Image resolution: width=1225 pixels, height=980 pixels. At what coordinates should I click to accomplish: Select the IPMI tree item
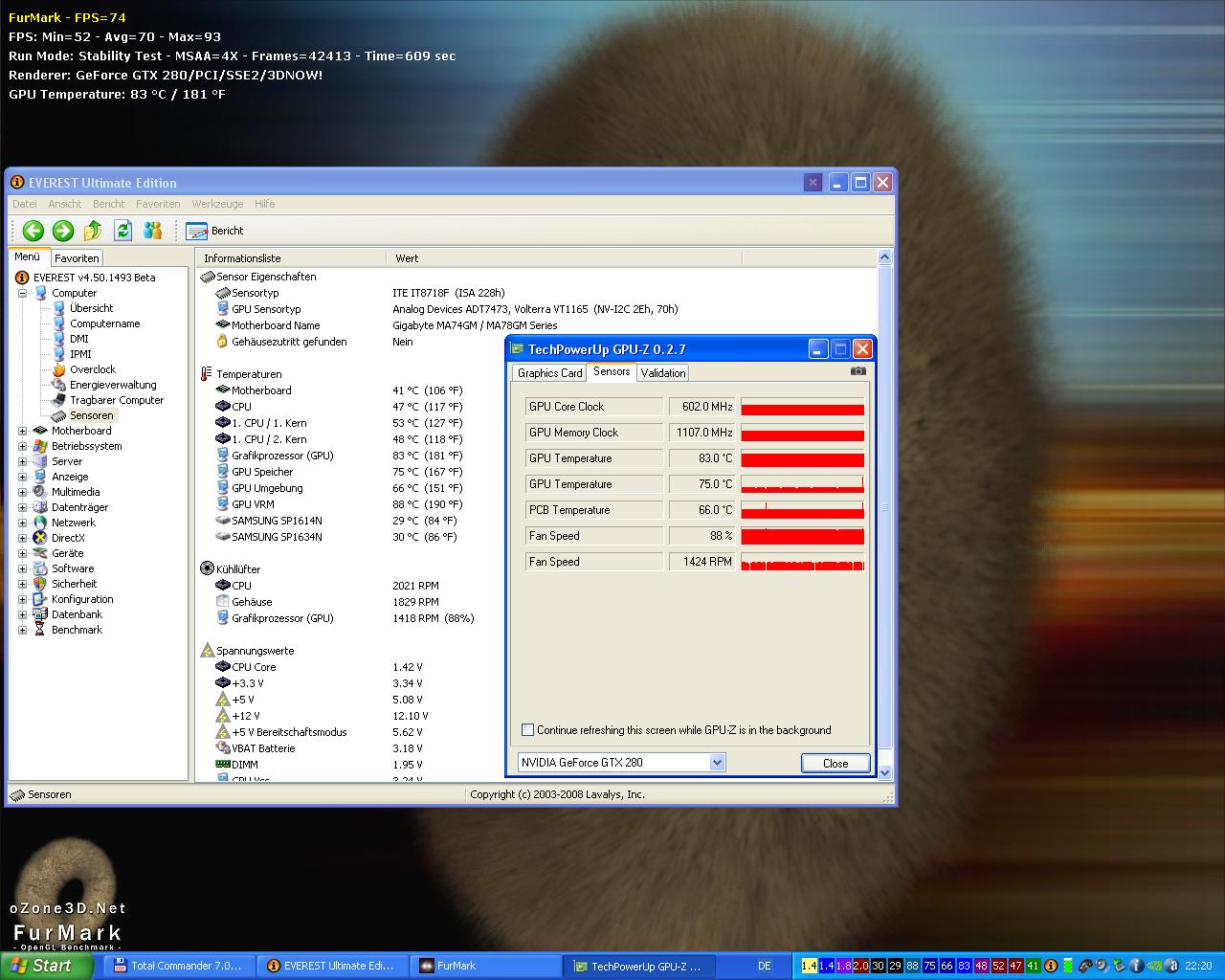(x=80, y=354)
